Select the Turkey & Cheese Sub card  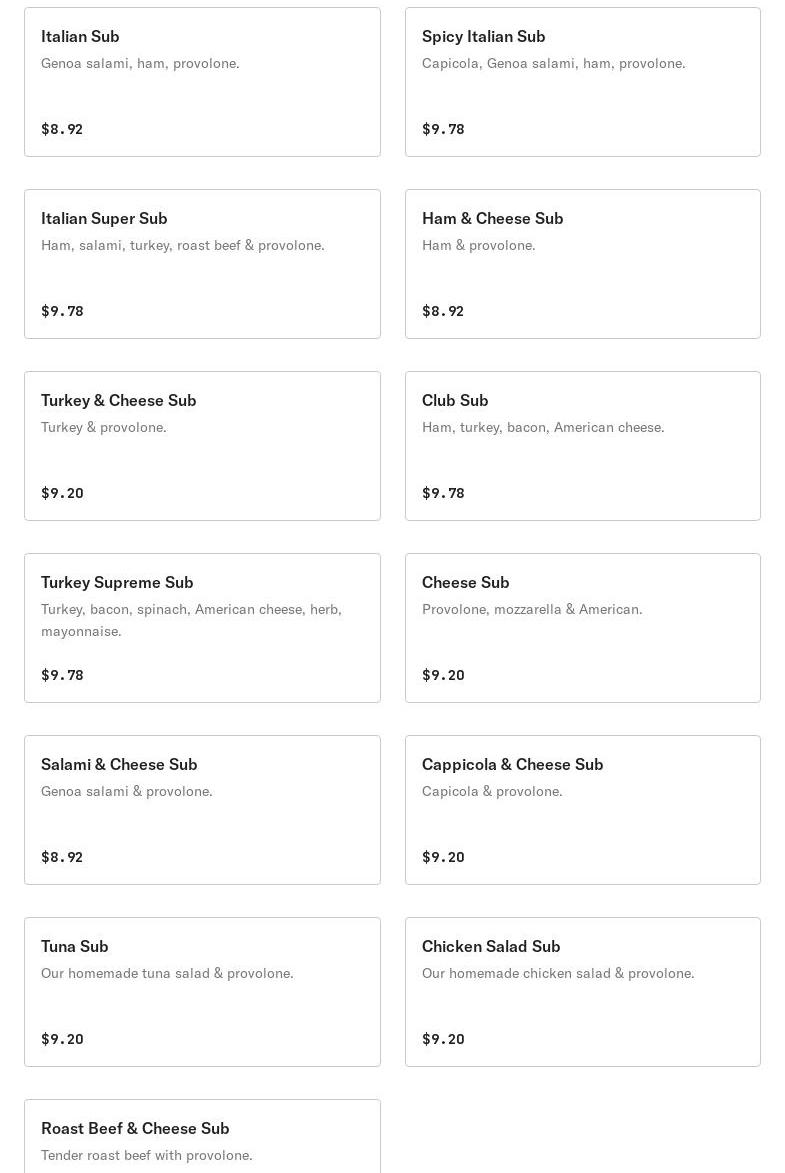tap(202, 446)
